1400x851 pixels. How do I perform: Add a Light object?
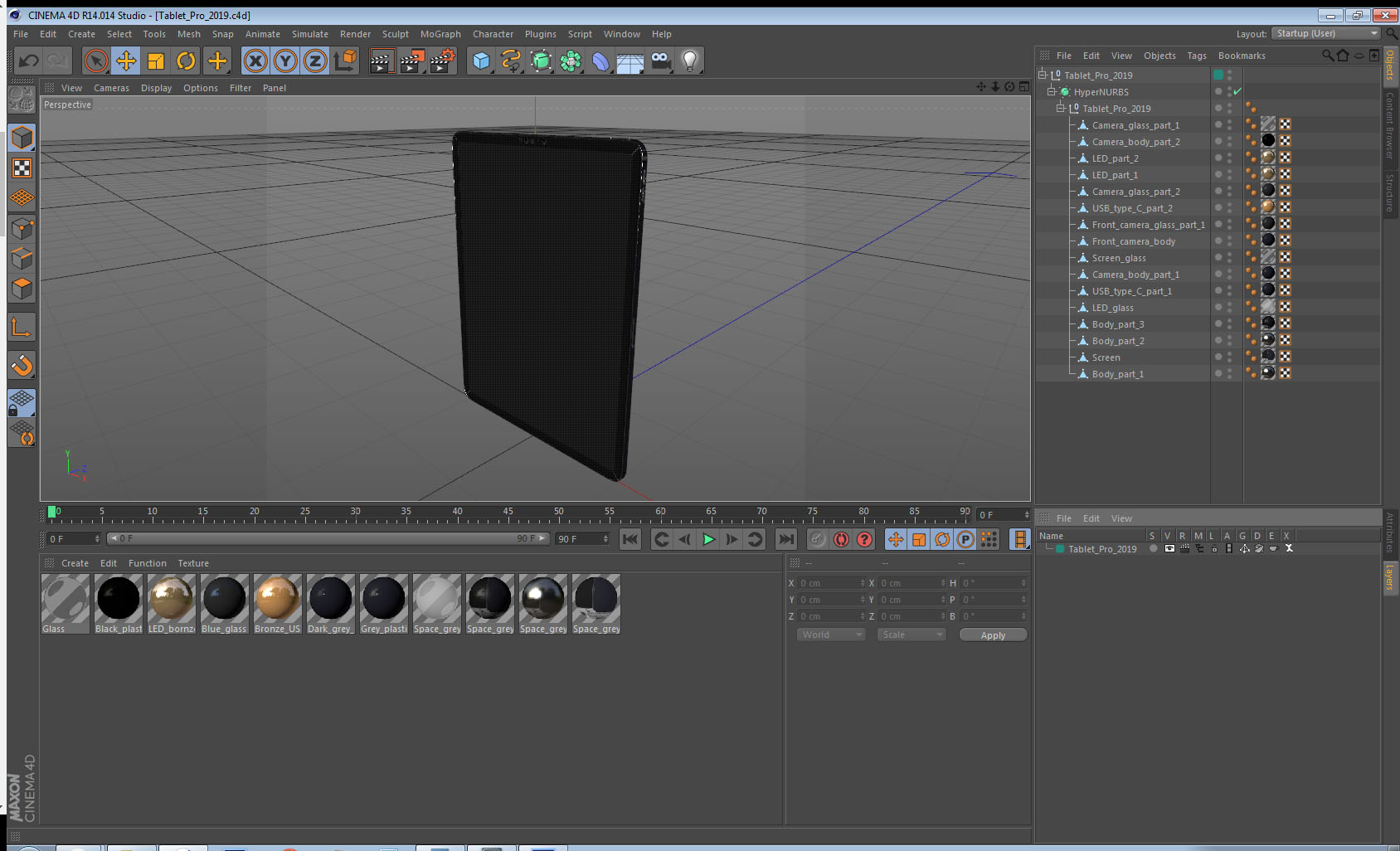click(690, 61)
